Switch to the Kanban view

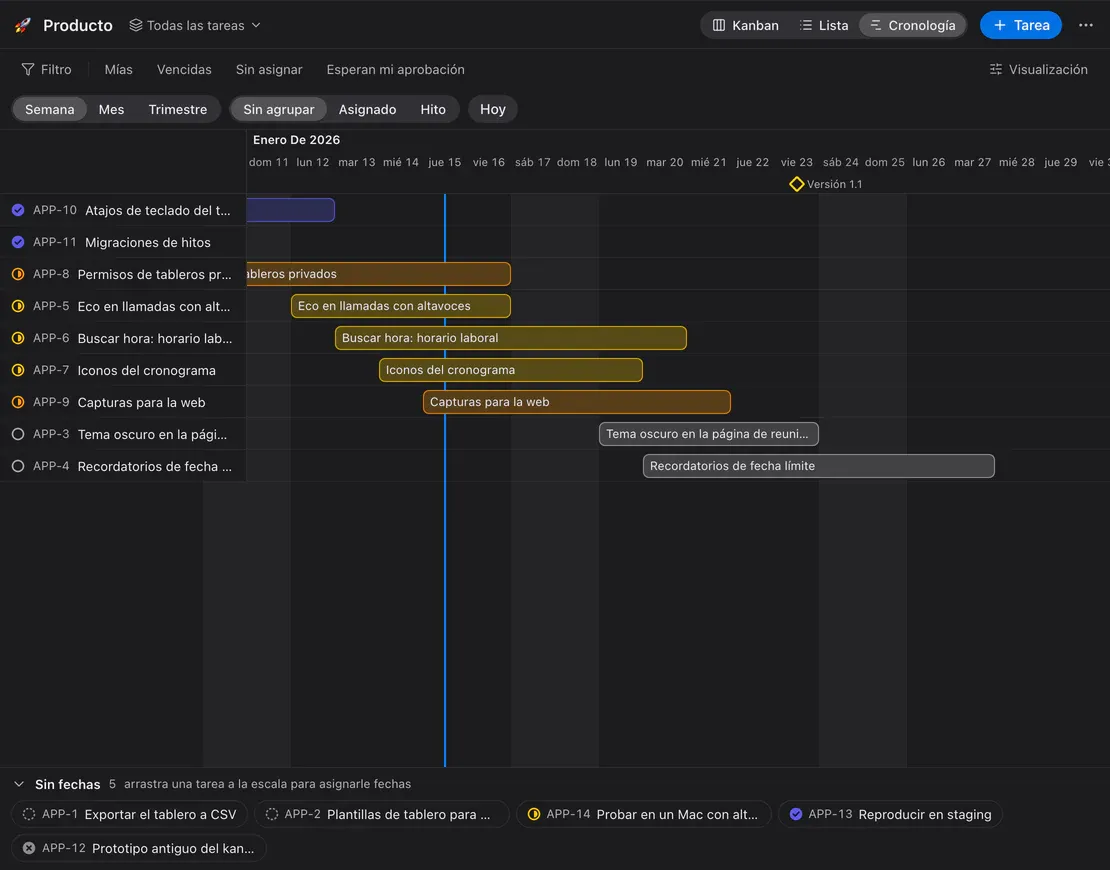tap(745, 25)
